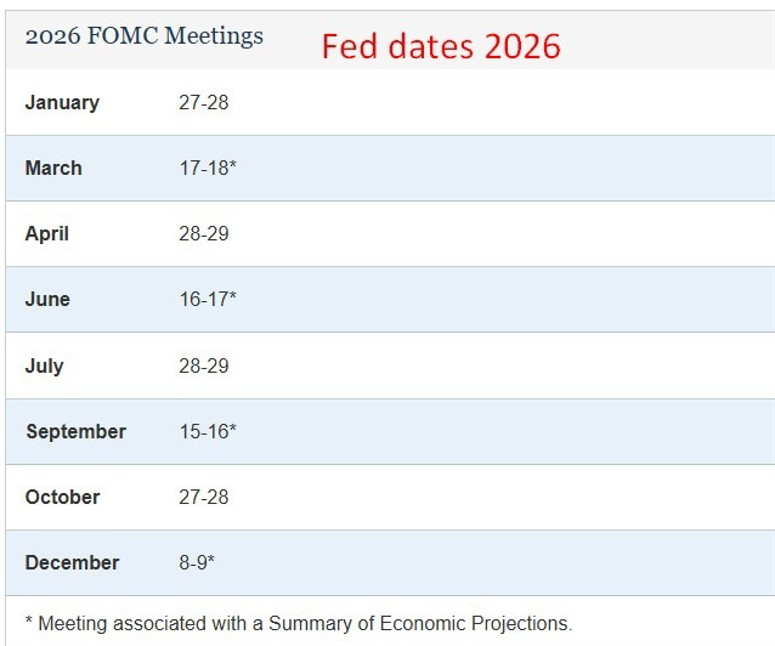
Task: Select the September 15-16* meeting dates
Action: click(208, 431)
